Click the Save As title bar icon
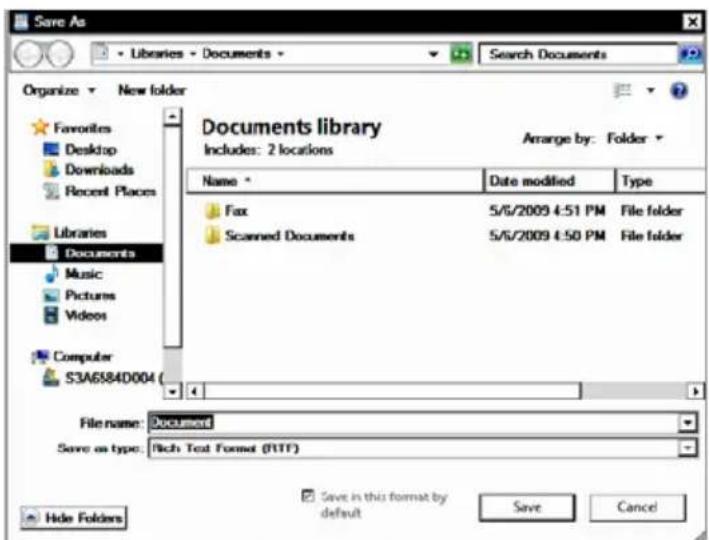 pyautogui.click(x=21, y=22)
